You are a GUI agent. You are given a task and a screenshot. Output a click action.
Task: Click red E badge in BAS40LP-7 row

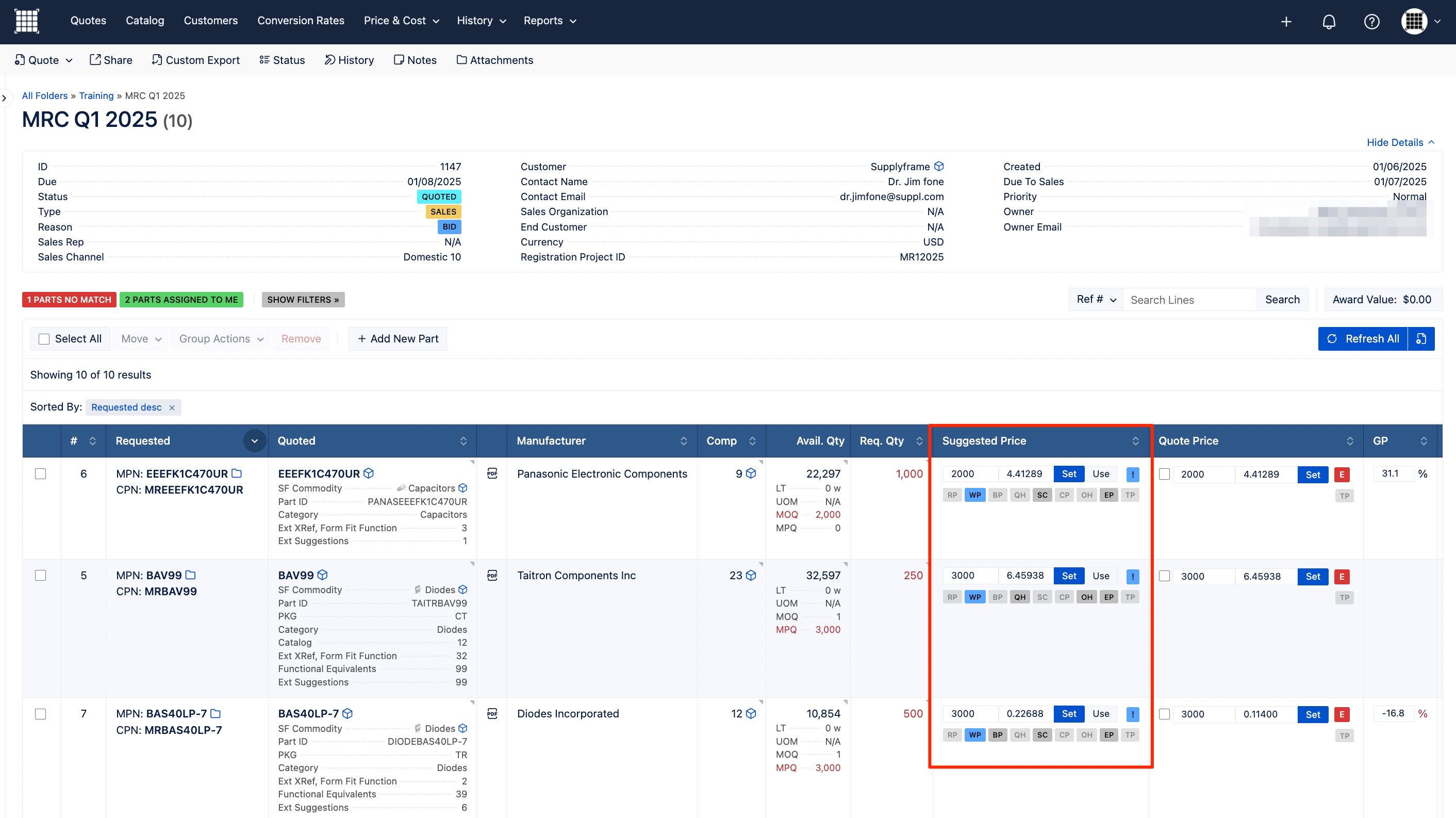click(x=1342, y=714)
